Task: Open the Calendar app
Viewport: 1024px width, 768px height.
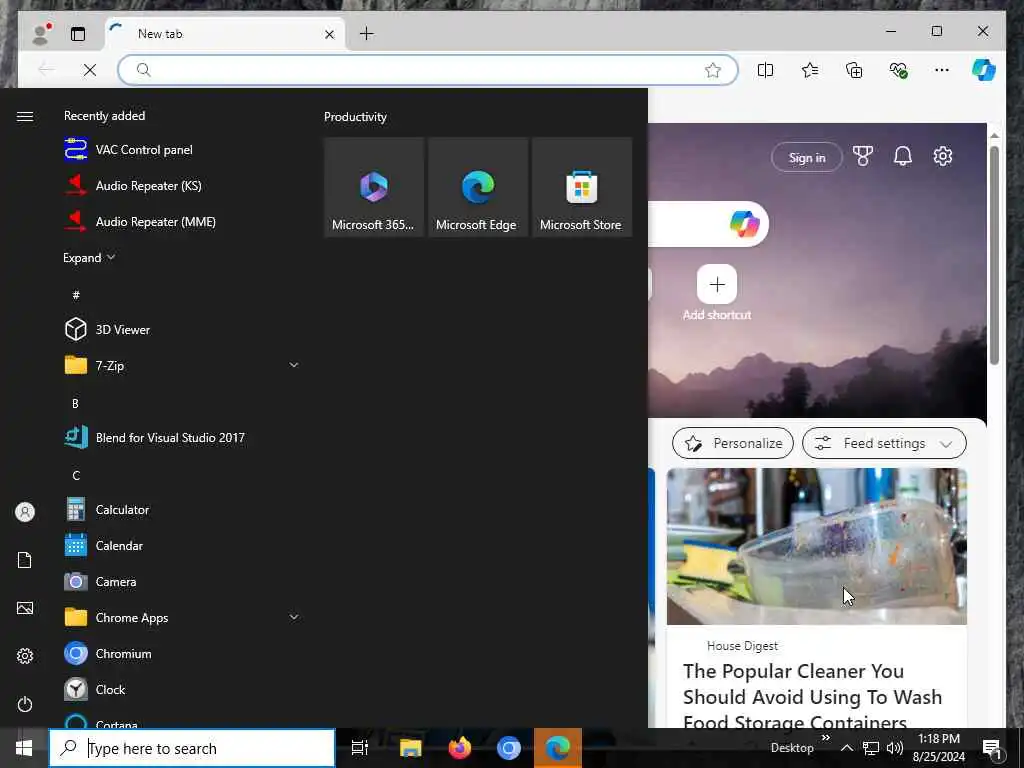Action: pos(182,545)
